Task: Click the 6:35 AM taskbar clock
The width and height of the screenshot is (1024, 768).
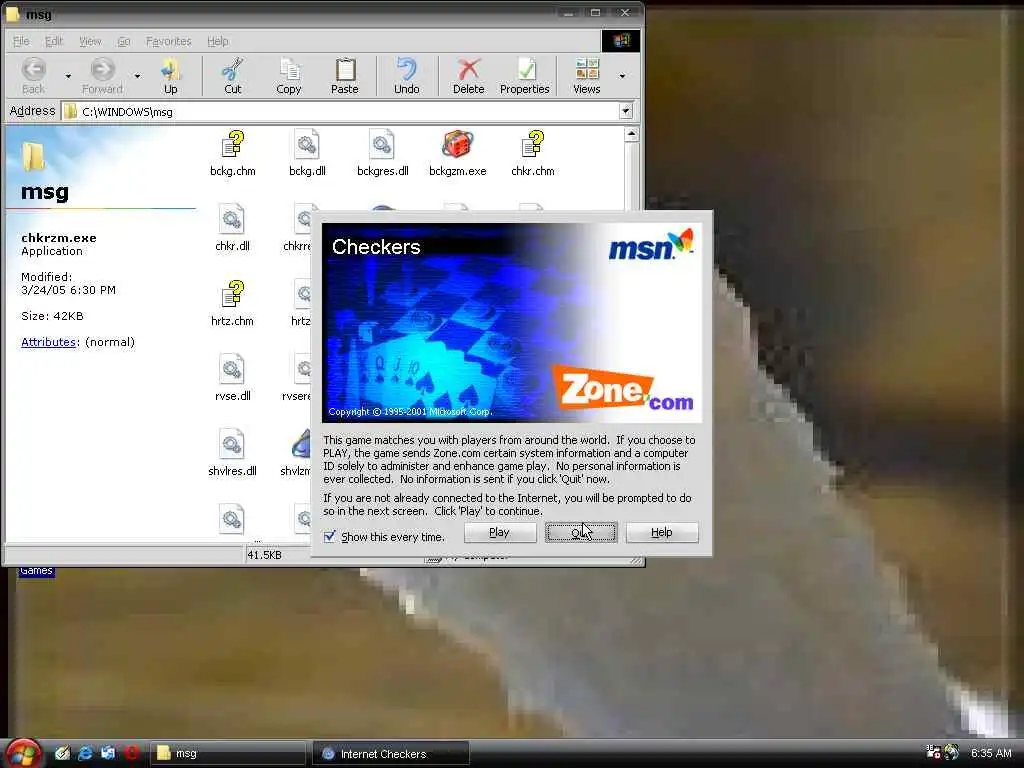Action: pyautogui.click(x=991, y=753)
